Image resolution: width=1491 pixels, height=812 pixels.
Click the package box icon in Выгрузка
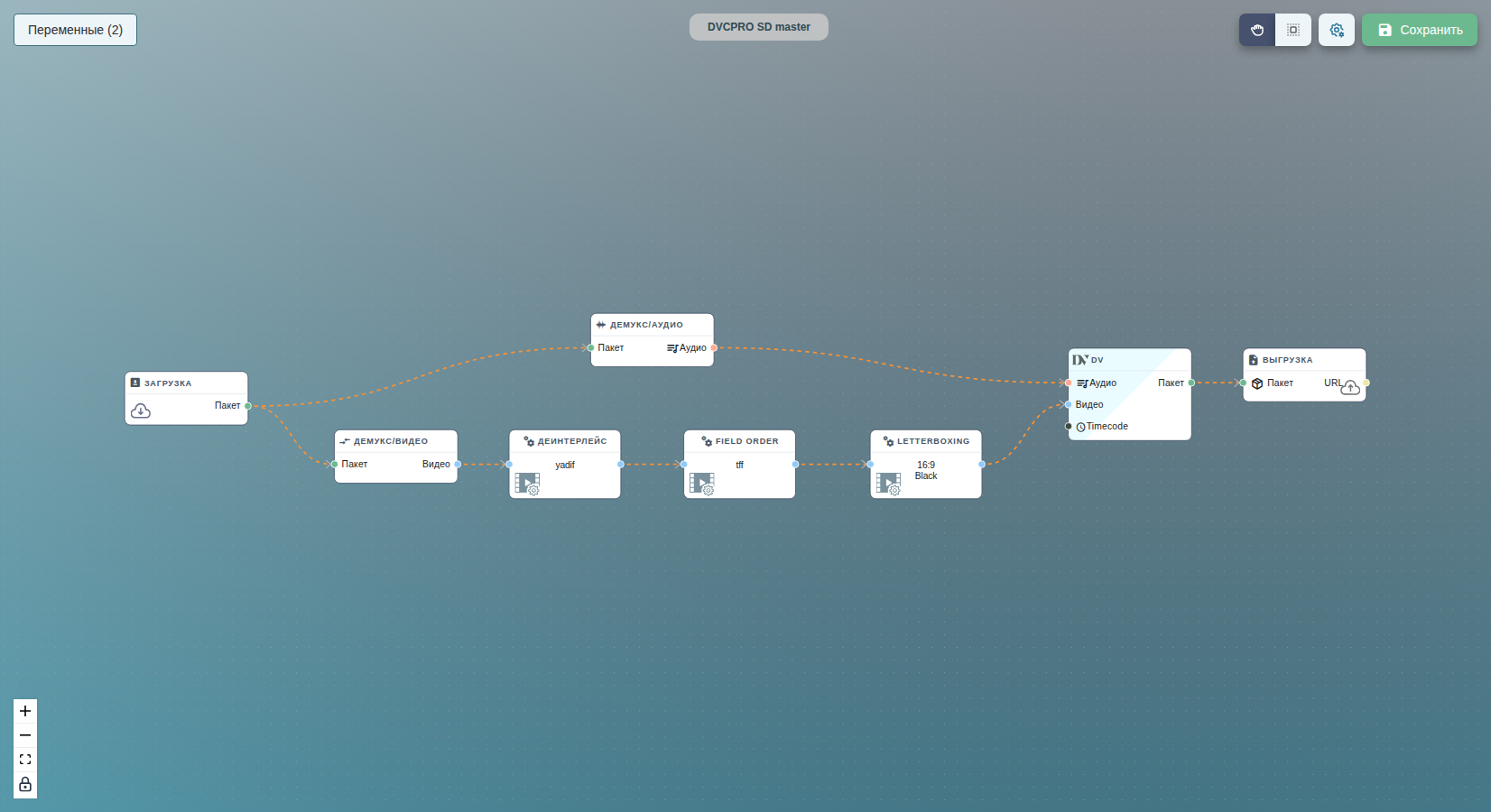coord(1257,383)
